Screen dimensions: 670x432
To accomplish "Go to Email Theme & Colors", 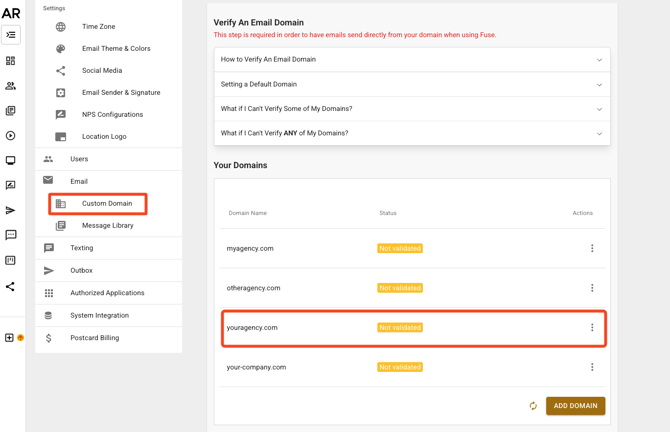I will (116, 49).
